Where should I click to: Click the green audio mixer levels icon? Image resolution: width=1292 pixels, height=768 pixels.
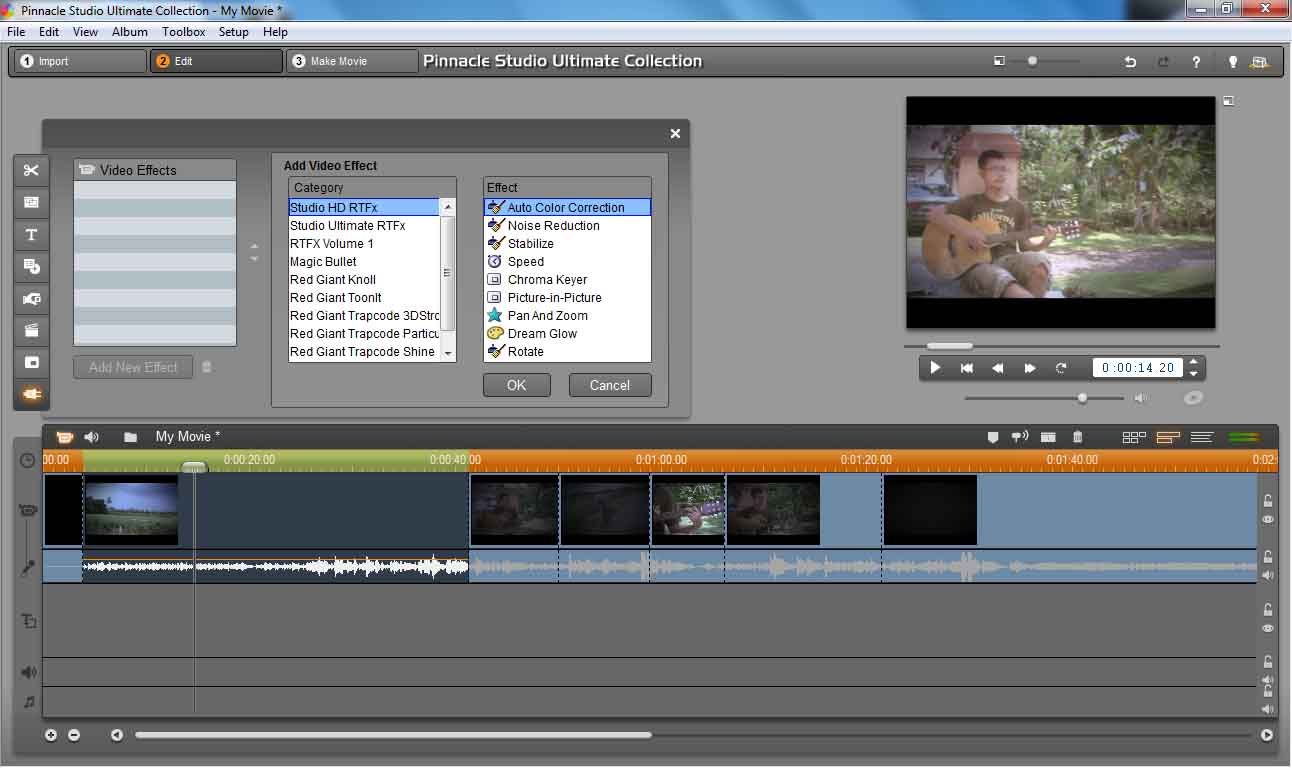click(x=1243, y=437)
